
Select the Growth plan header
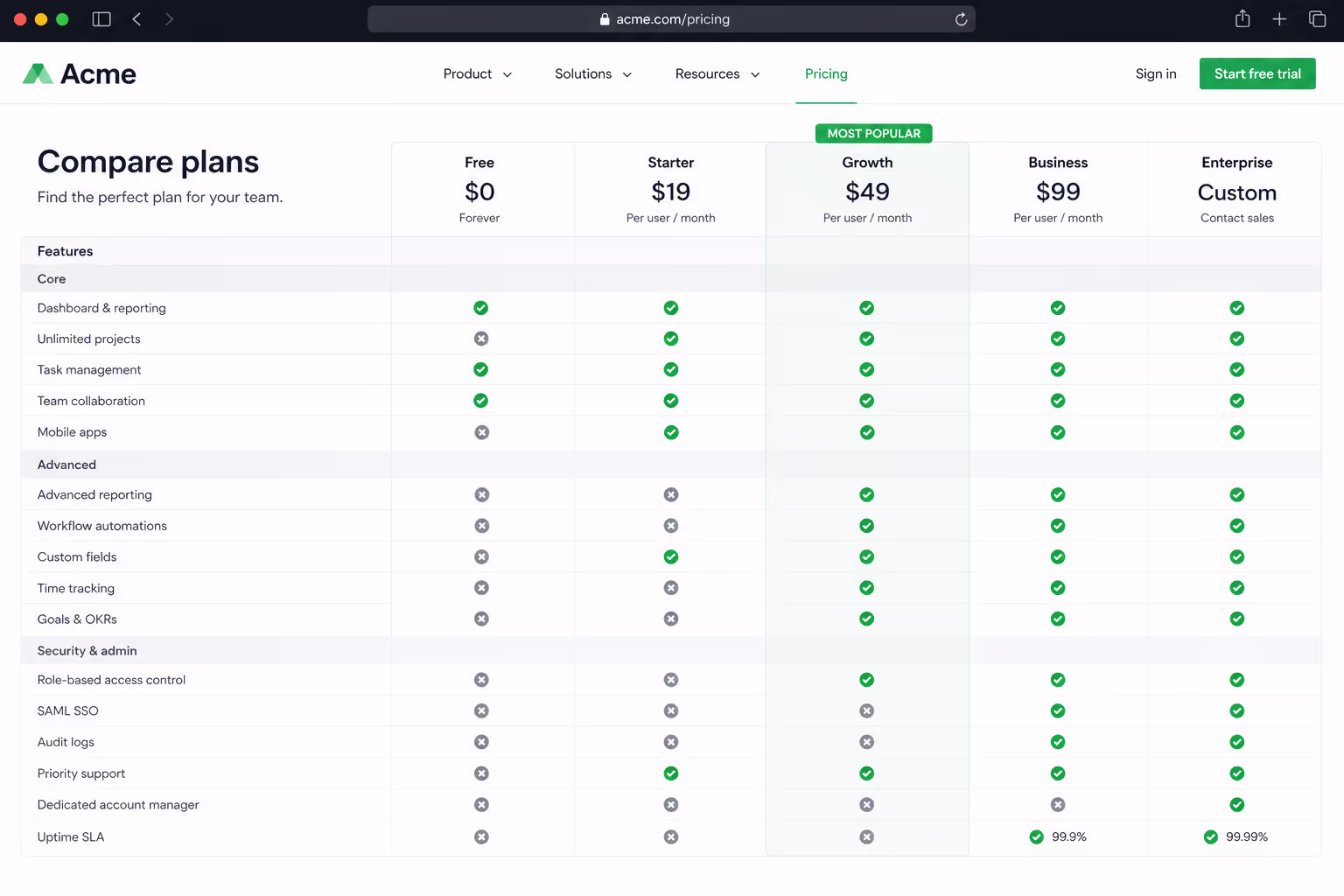pos(867,163)
